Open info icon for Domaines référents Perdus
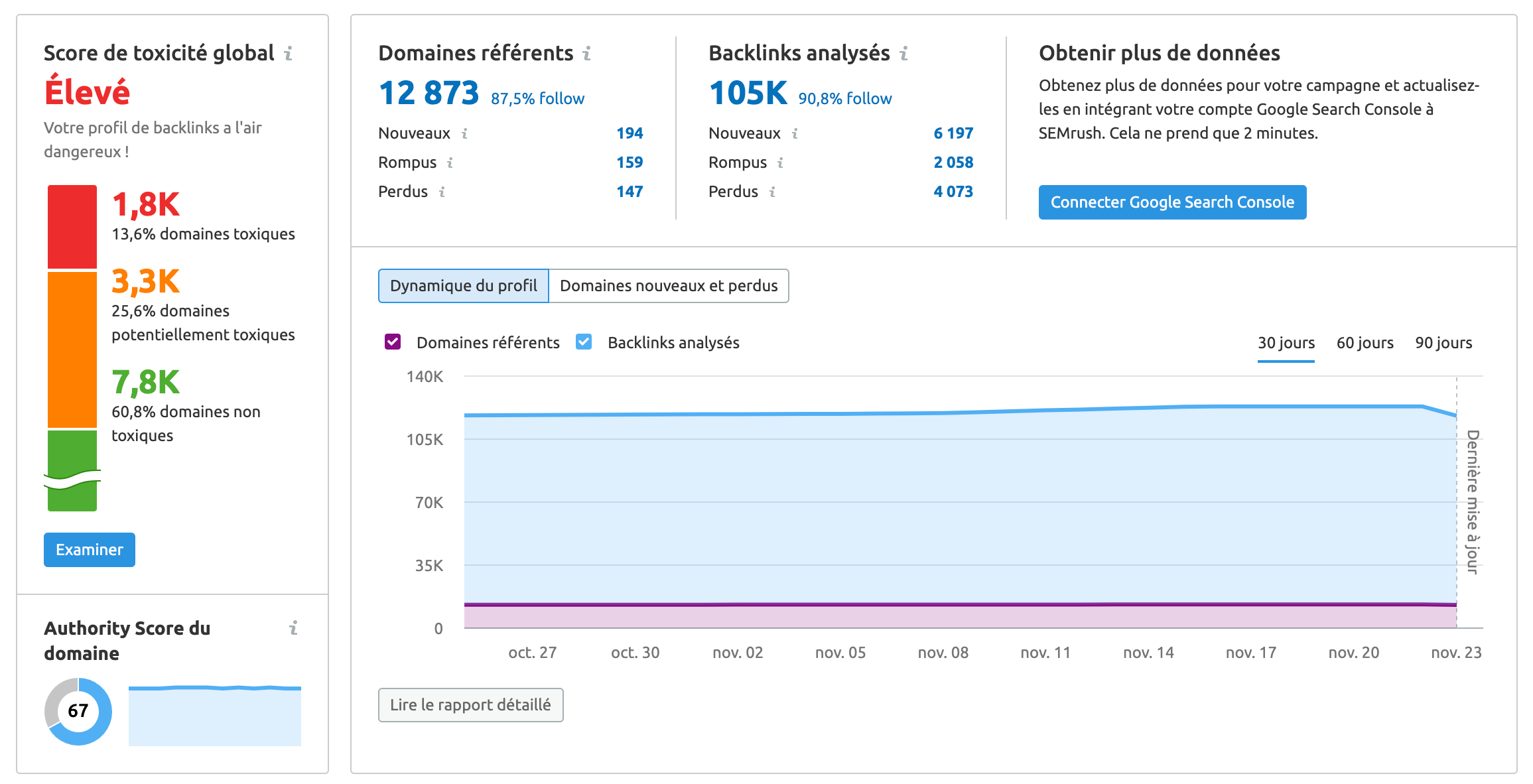Viewport: 1533px width, 784px height. pyautogui.click(x=442, y=192)
